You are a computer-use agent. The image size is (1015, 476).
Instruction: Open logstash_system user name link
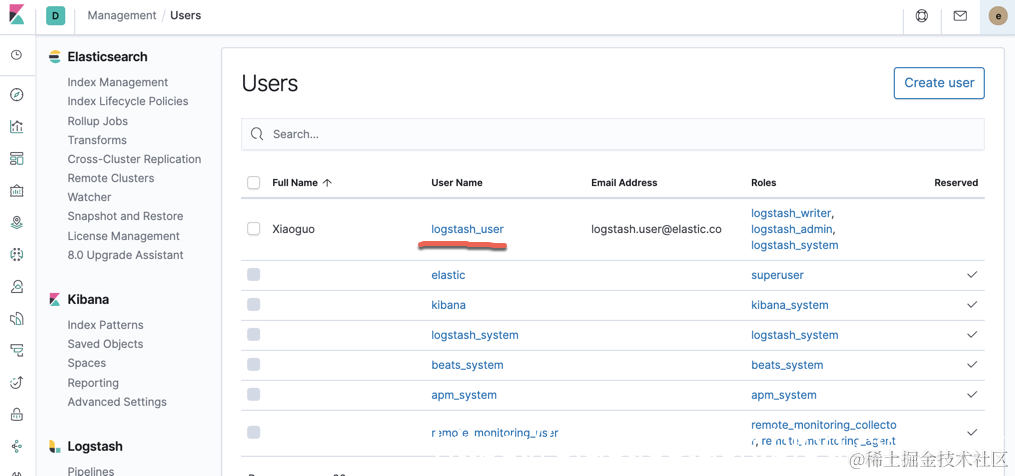(474, 335)
